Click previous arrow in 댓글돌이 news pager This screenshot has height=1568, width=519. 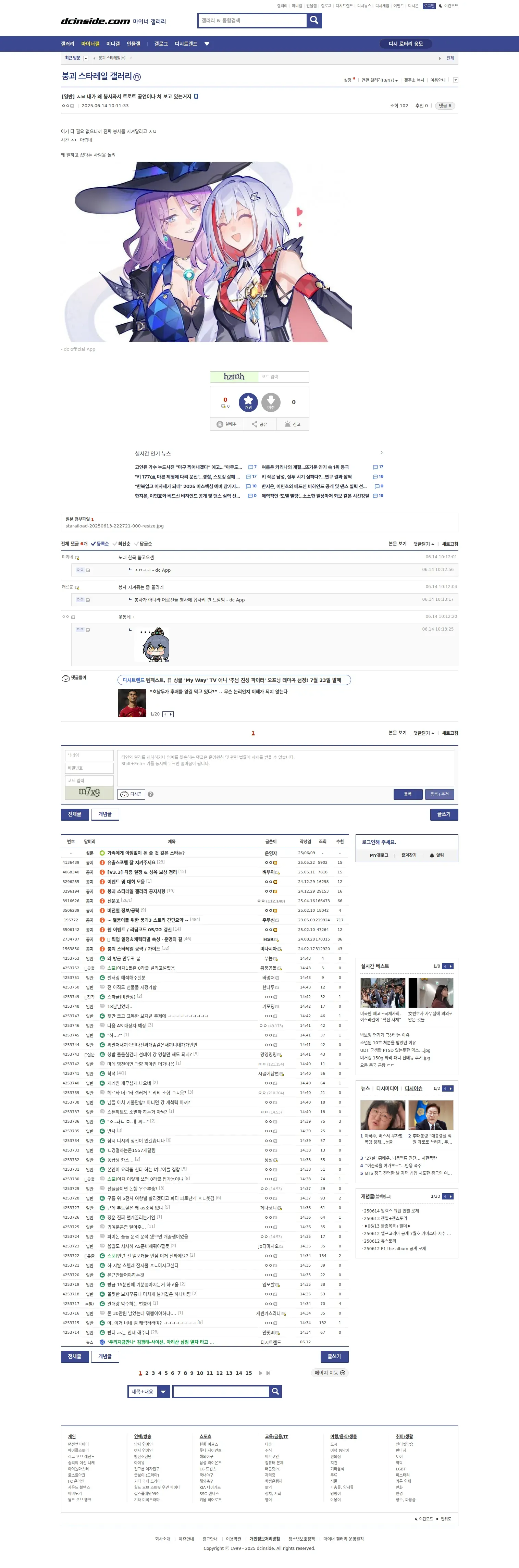(x=165, y=714)
